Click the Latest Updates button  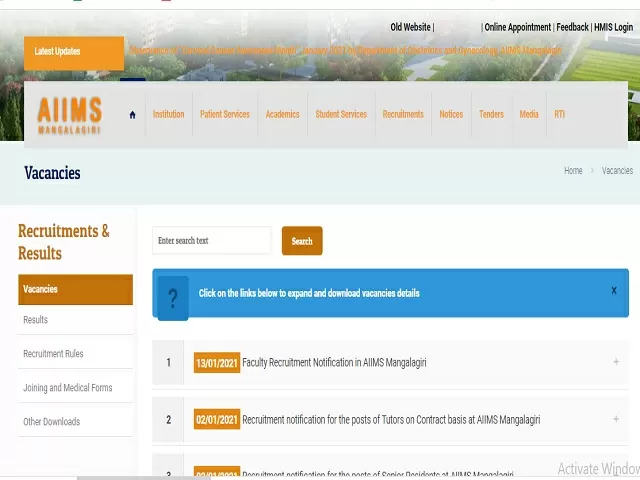click(x=74, y=53)
